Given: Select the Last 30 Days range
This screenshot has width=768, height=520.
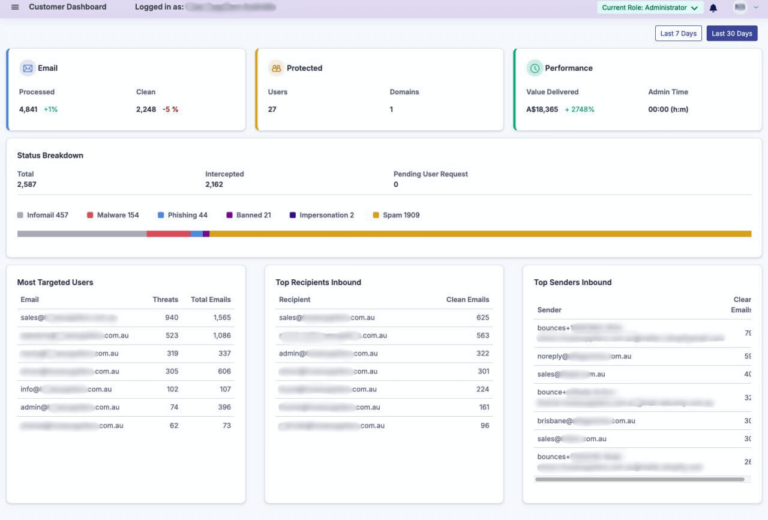Looking at the screenshot, I should point(732,33).
